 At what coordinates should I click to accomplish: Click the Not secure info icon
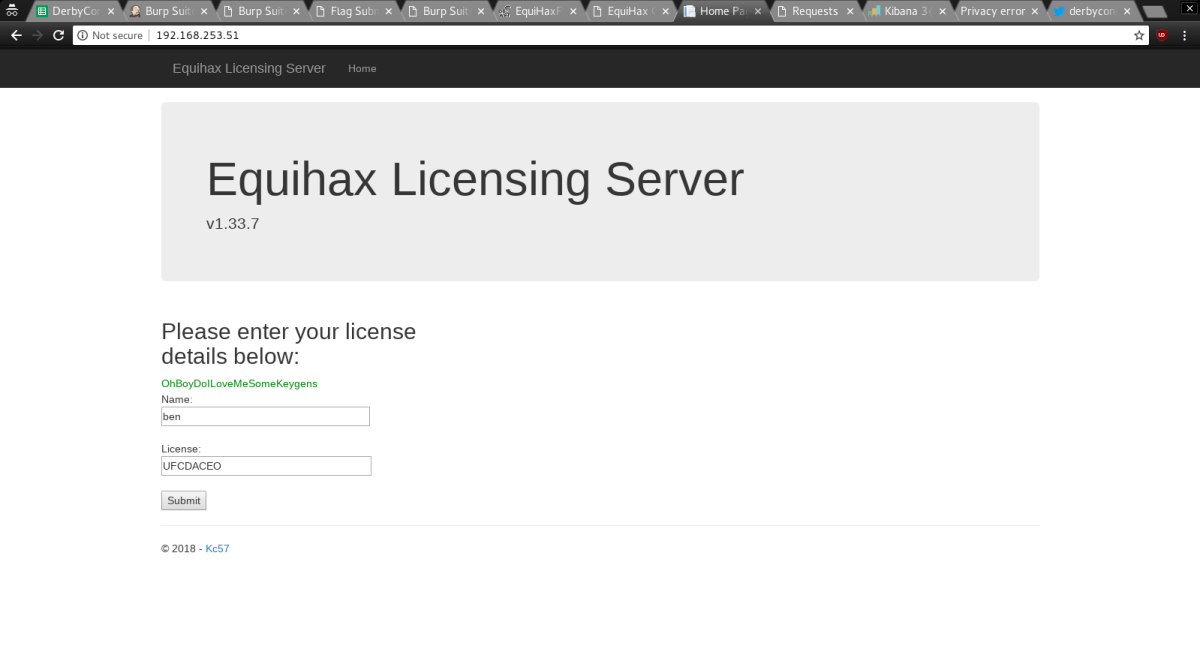[x=82, y=35]
